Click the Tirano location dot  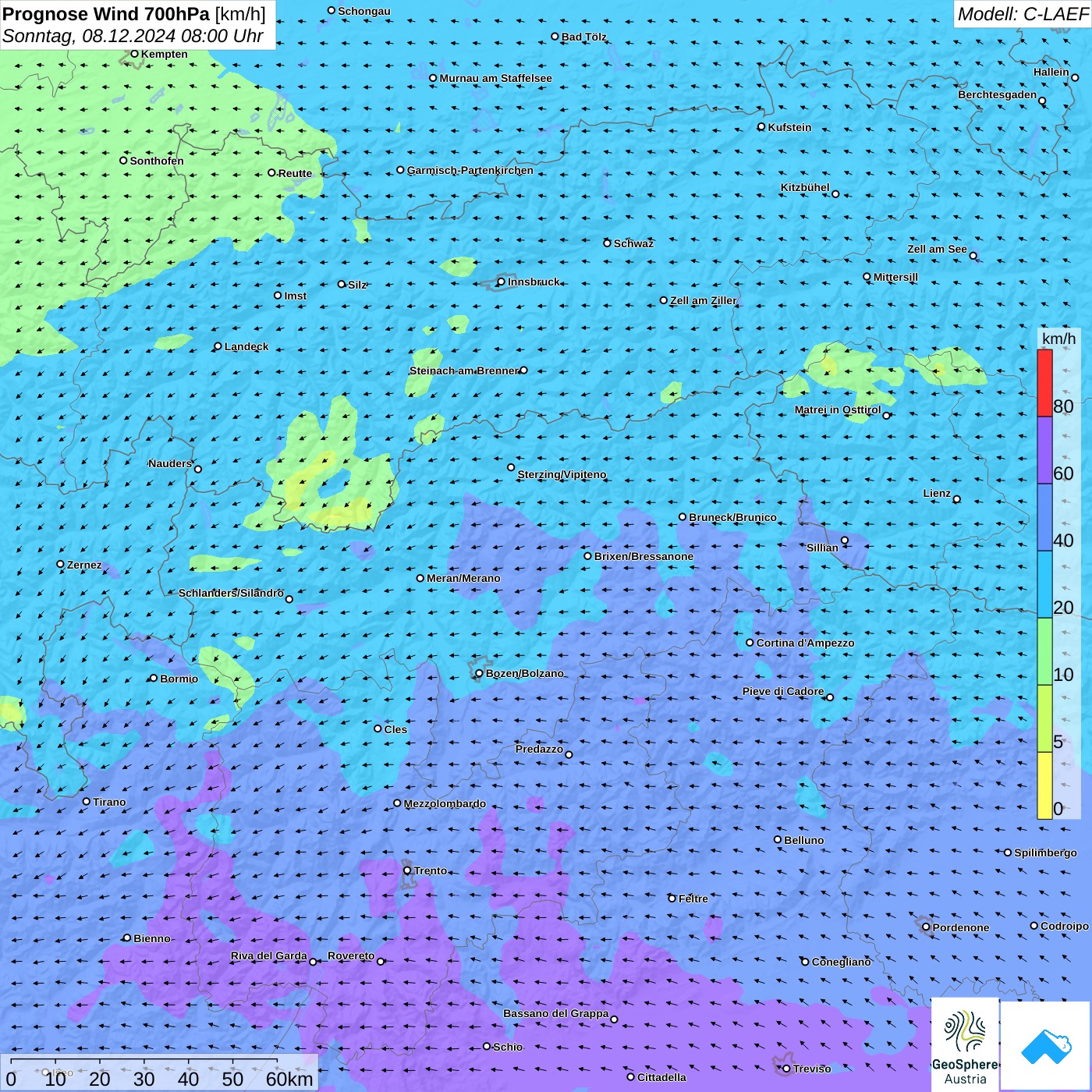pyautogui.click(x=87, y=801)
